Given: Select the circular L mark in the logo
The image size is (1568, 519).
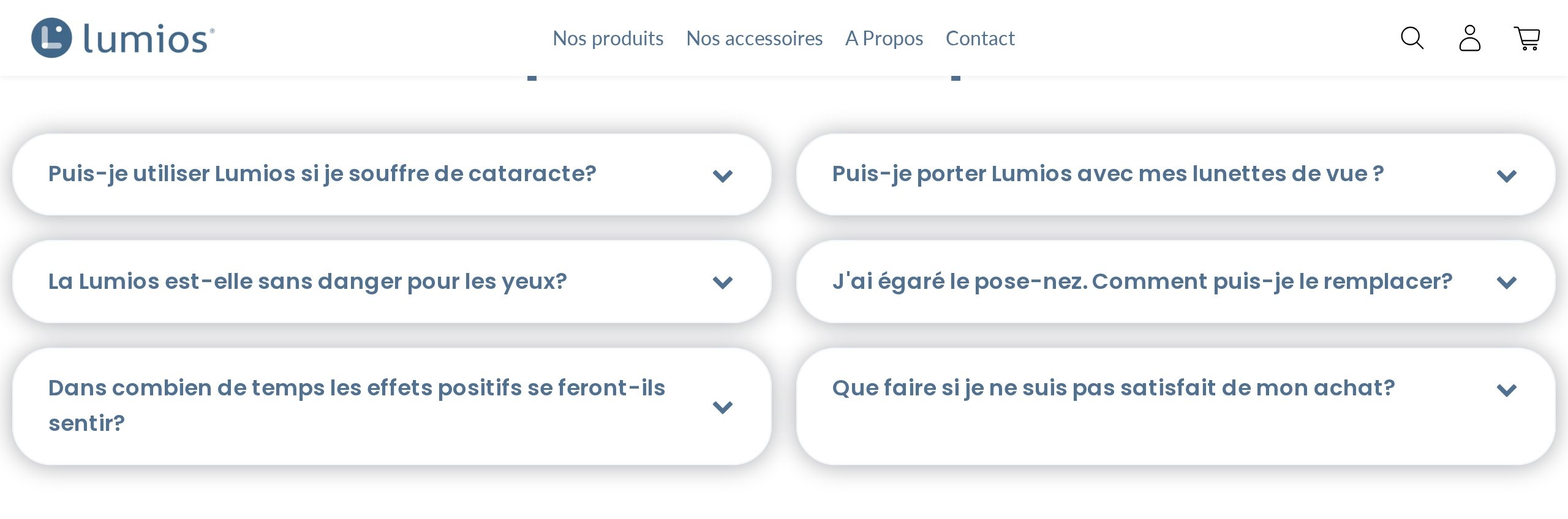Looking at the screenshot, I should click(52, 38).
